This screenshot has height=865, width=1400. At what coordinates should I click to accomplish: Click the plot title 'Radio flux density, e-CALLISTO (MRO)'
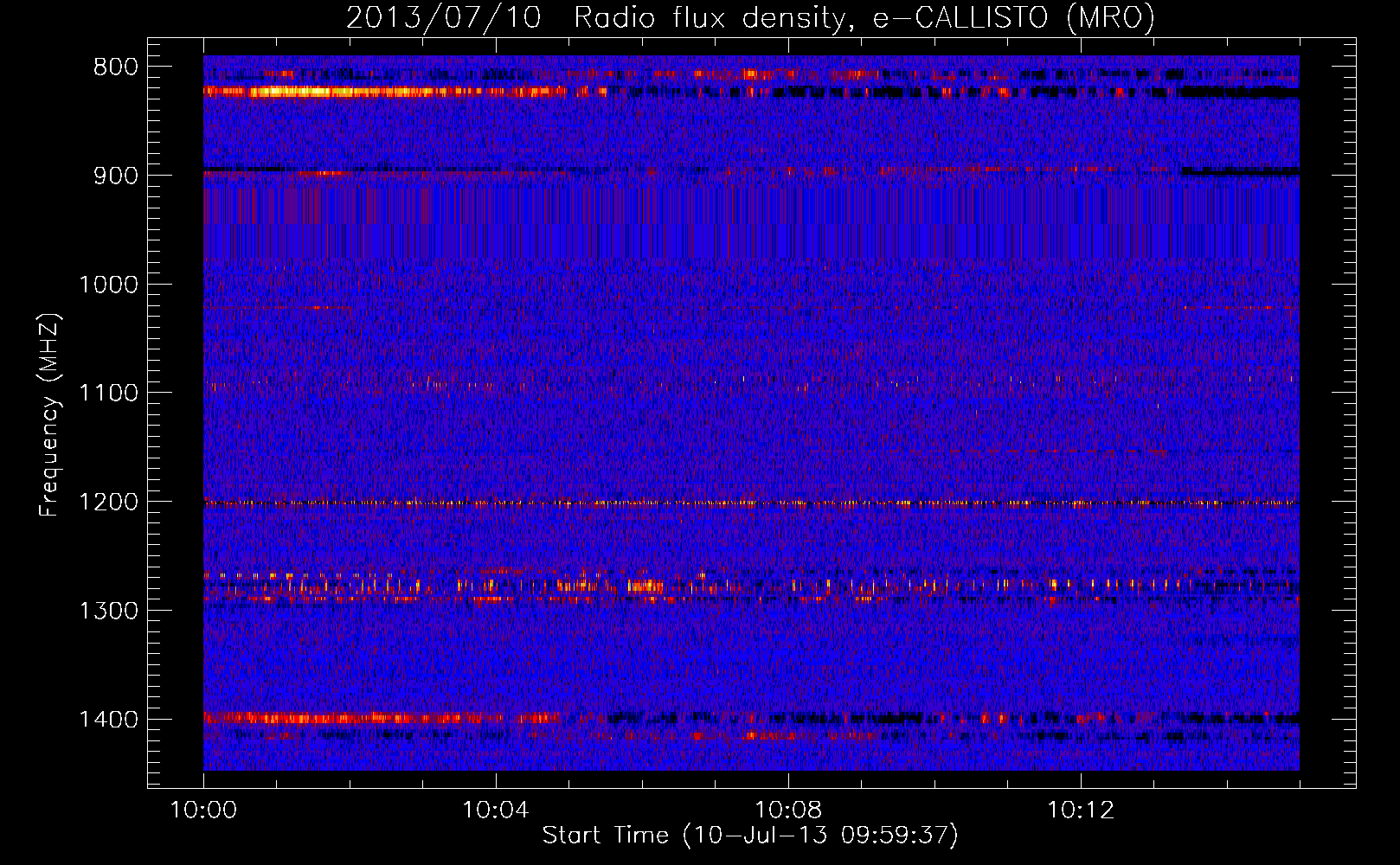tap(864, 17)
